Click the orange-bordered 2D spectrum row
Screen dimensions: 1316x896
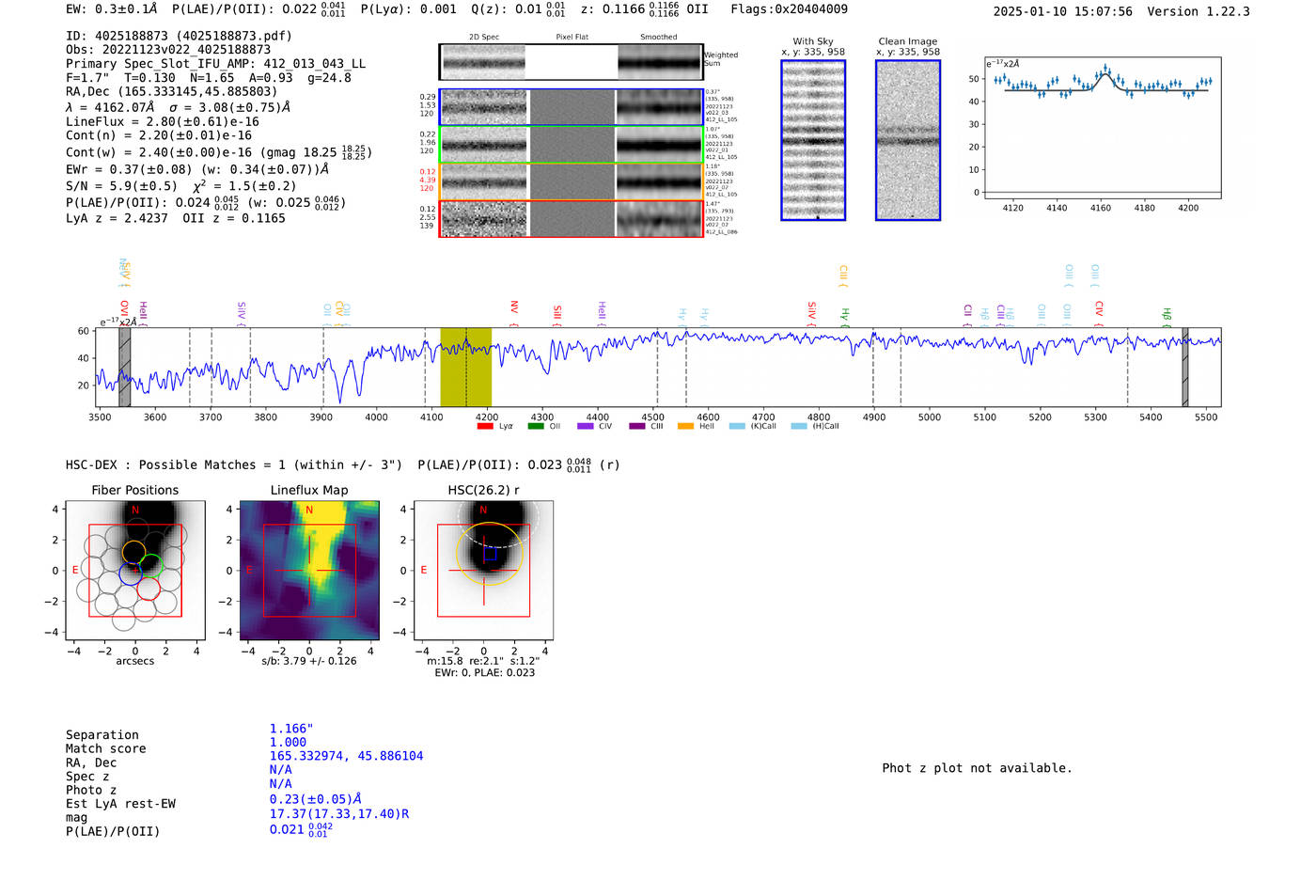[x=572, y=181]
